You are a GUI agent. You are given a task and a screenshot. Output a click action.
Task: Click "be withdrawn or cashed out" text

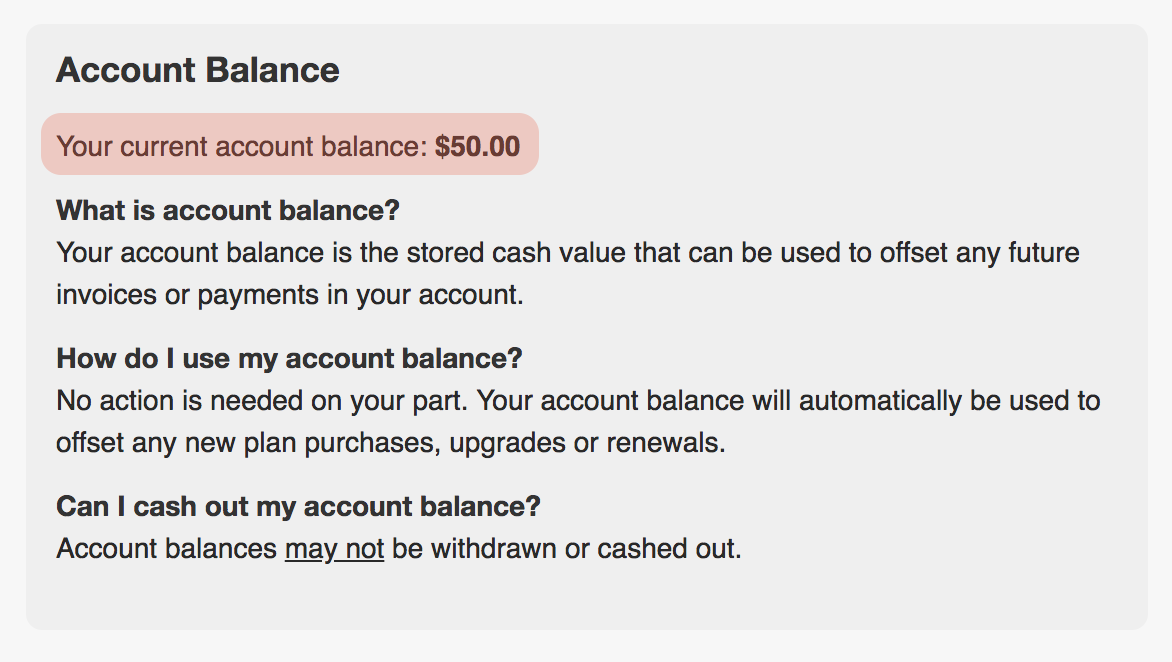(x=567, y=549)
